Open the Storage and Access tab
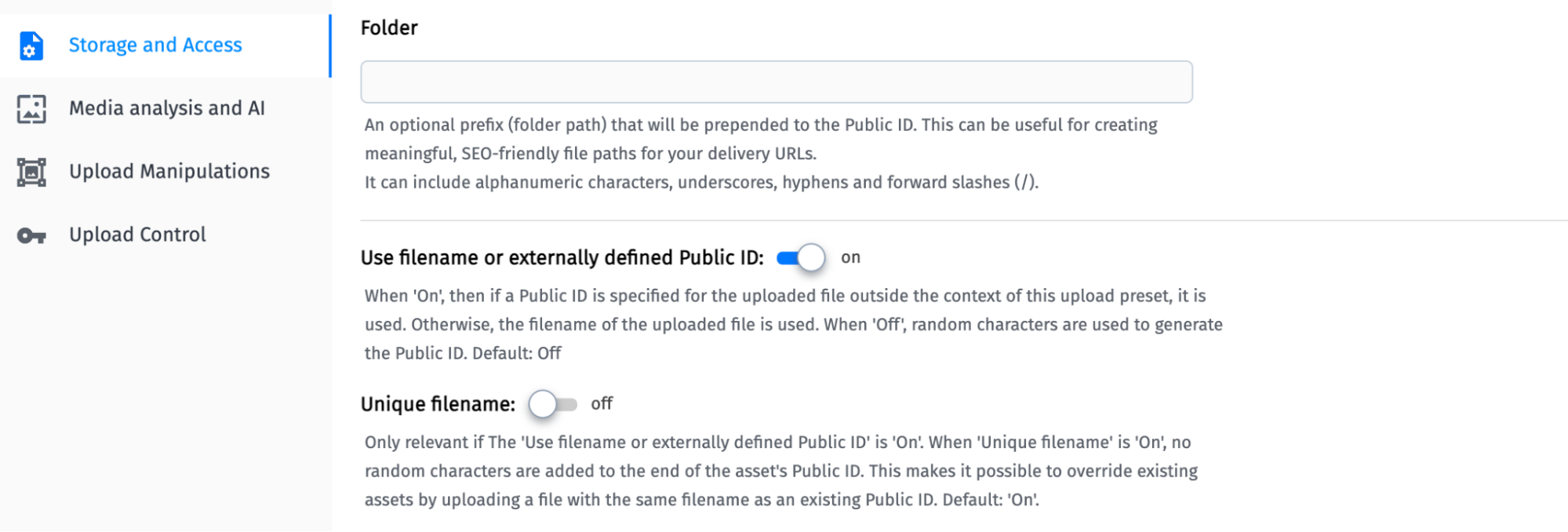 tap(155, 46)
